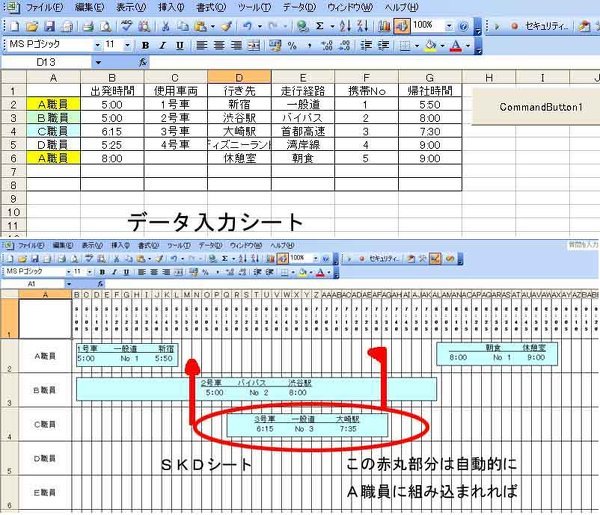
Task: Select the Format Painter brush icon
Action: [x=226, y=25]
